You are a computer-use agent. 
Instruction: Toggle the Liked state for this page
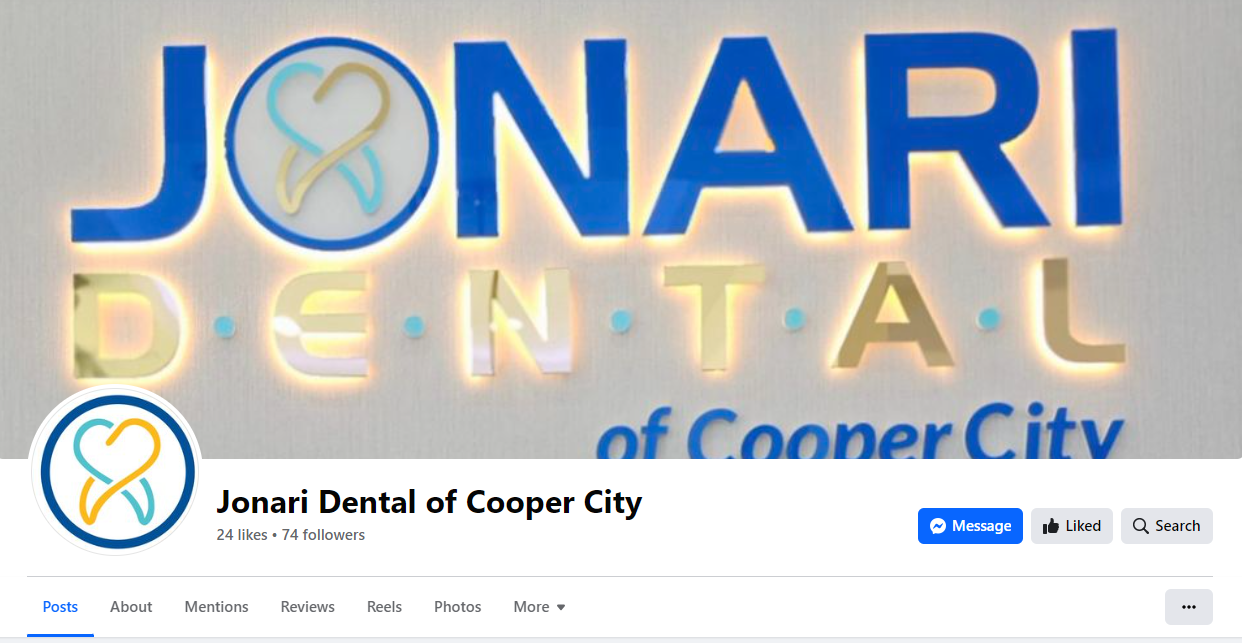tap(1072, 526)
